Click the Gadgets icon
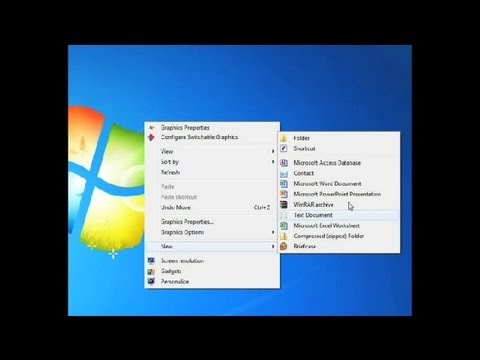The image size is (480, 360). point(151,271)
